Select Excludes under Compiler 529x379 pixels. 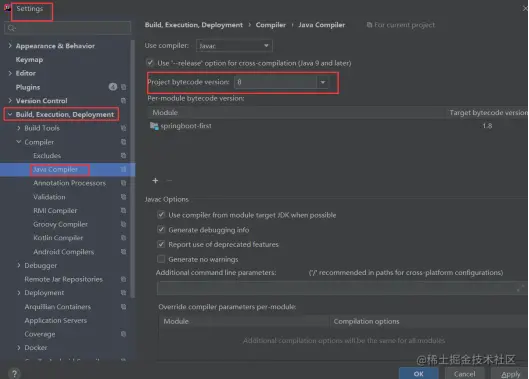click(47, 156)
